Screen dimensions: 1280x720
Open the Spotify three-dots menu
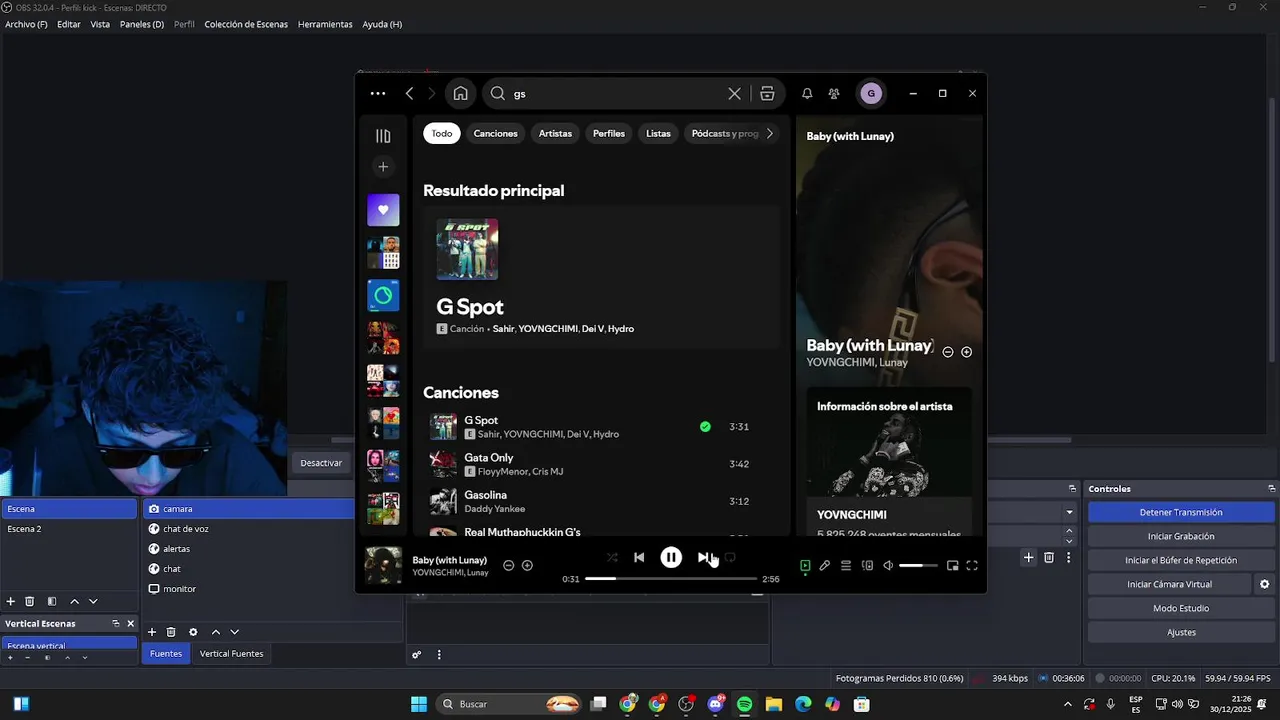click(x=377, y=93)
